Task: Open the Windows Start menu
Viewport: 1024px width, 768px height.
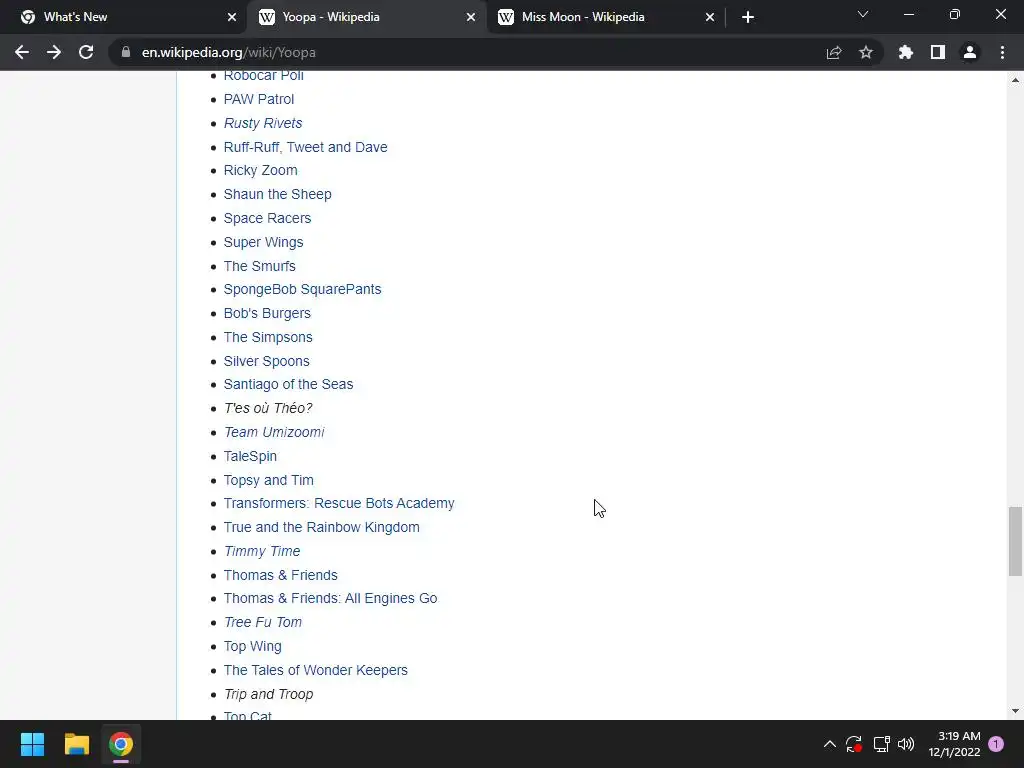Action: 32,744
